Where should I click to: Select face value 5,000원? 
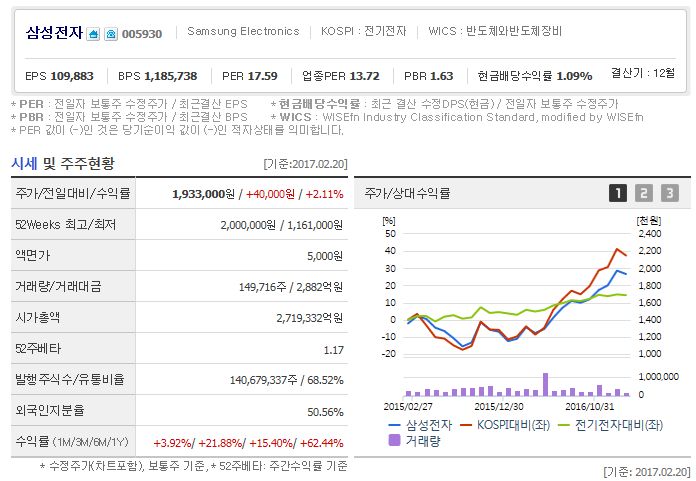point(325,256)
